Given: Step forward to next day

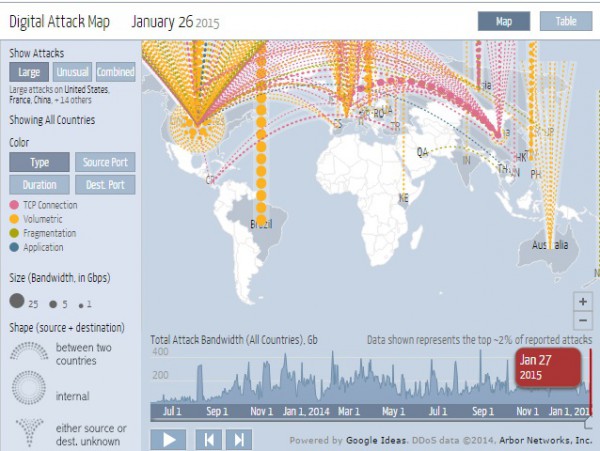Looking at the screenshot, I should tap(238, 439).
